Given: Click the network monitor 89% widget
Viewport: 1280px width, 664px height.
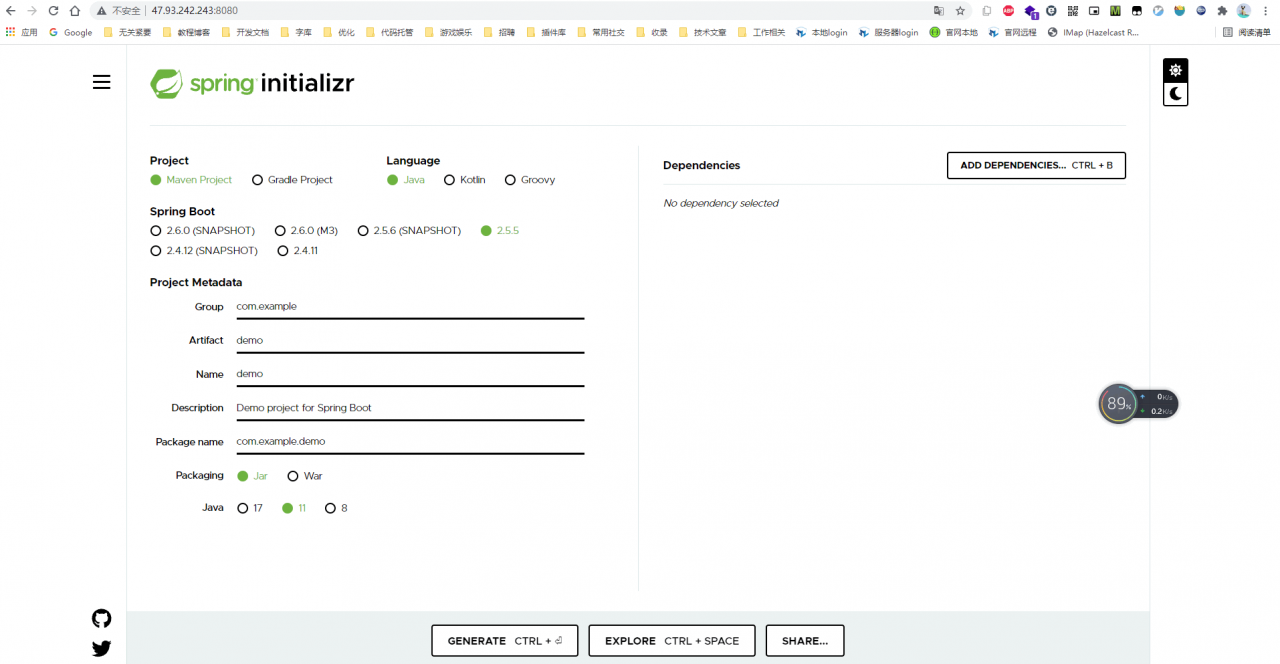Looking at the screenshot, I should coord(1138,404).
